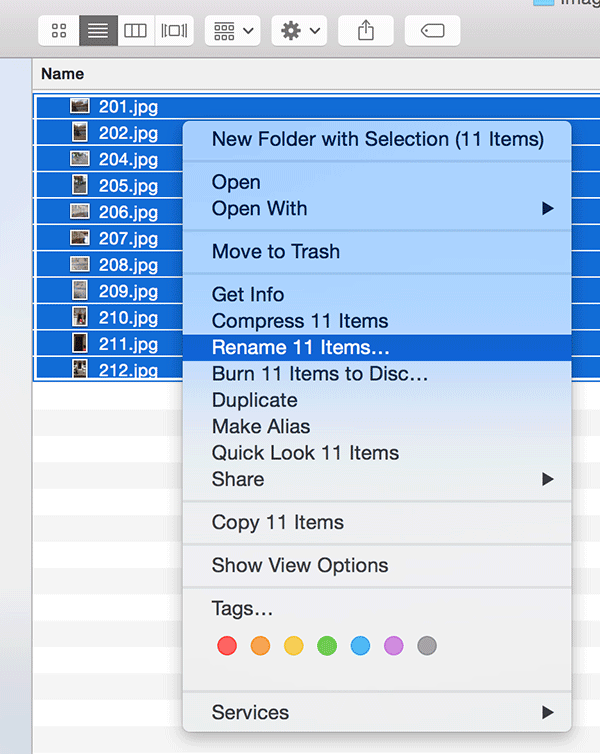Open the Arrange items dropdown
600x754 pixels.
tap(233, 31)
